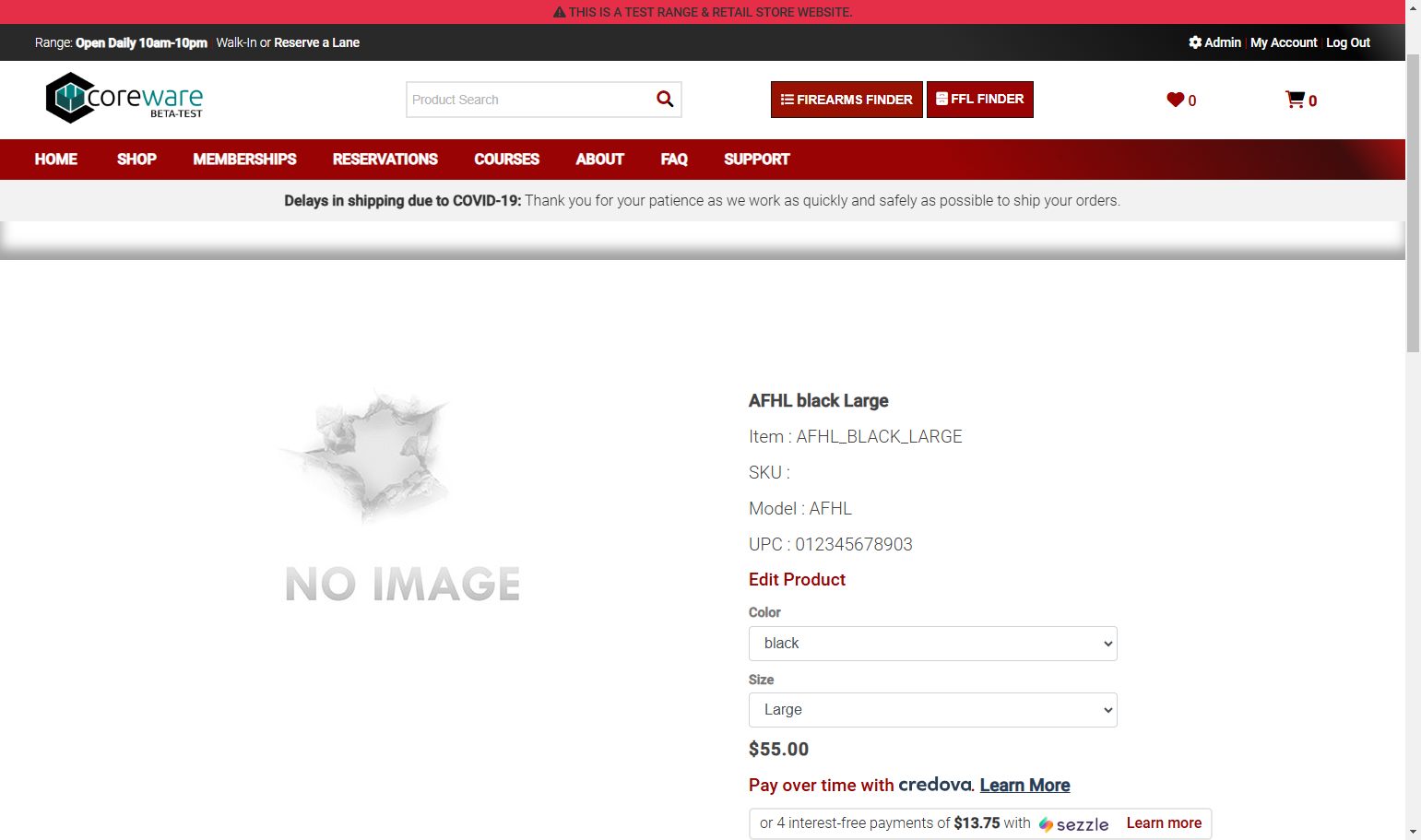This screenshot has width=1421, height=840.
Task: Click the NO IMAGE product thumbnail
Action: pyautogui.click(x=402, y=495)
